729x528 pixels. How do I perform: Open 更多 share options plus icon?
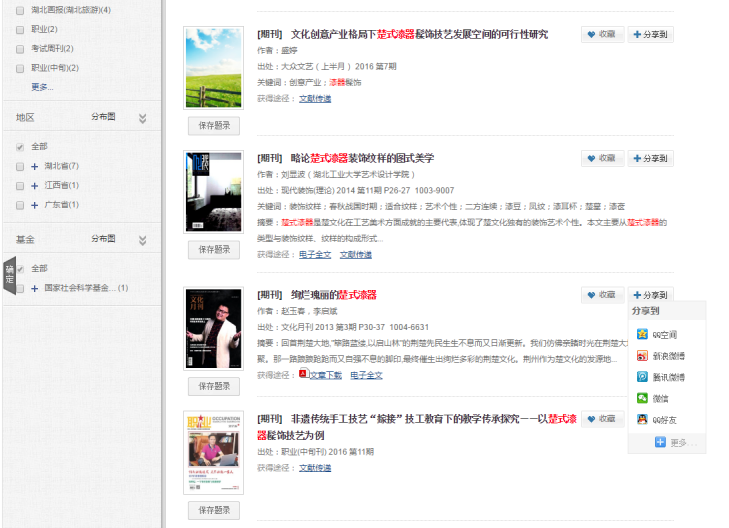coord(660,442)
